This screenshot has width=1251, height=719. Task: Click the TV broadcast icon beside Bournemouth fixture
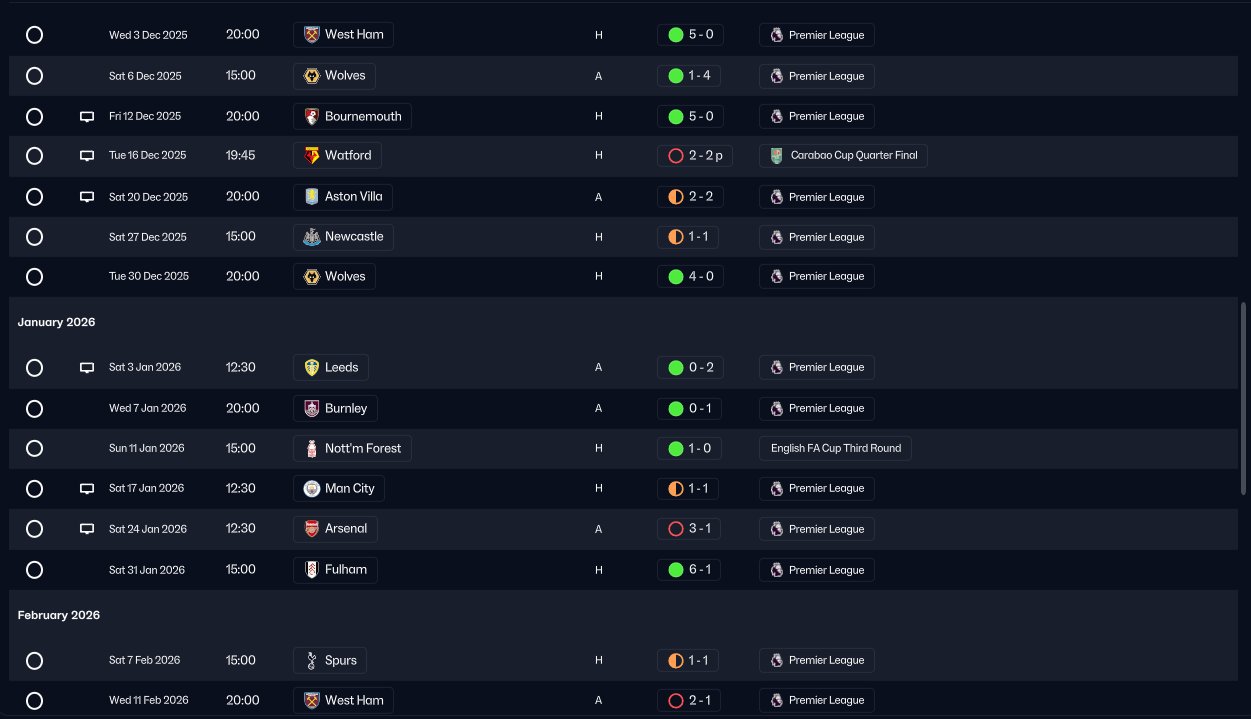point(87,117)
